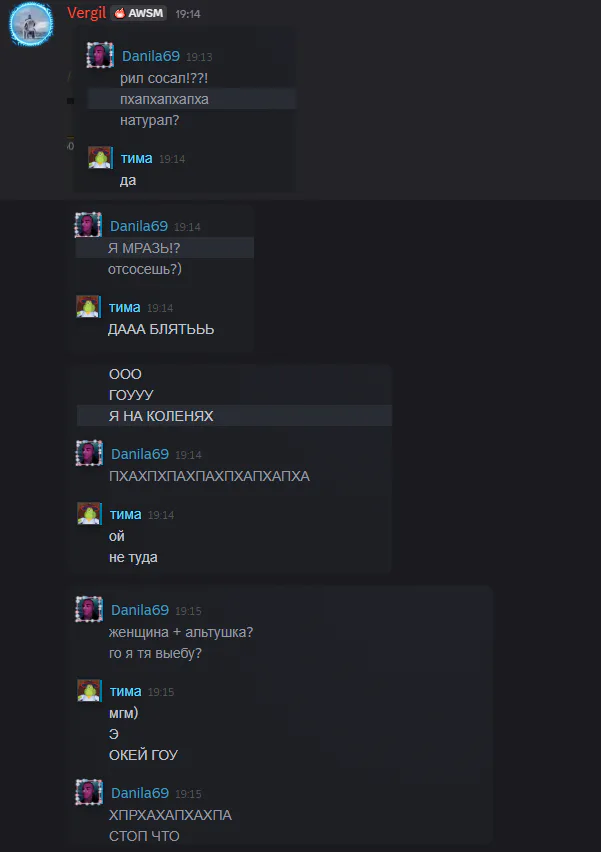
Task: Click Danila69 avatar above 'ПХАХПХПАХПАХПХАПХАПХА'
Action: tap(89, 453)
